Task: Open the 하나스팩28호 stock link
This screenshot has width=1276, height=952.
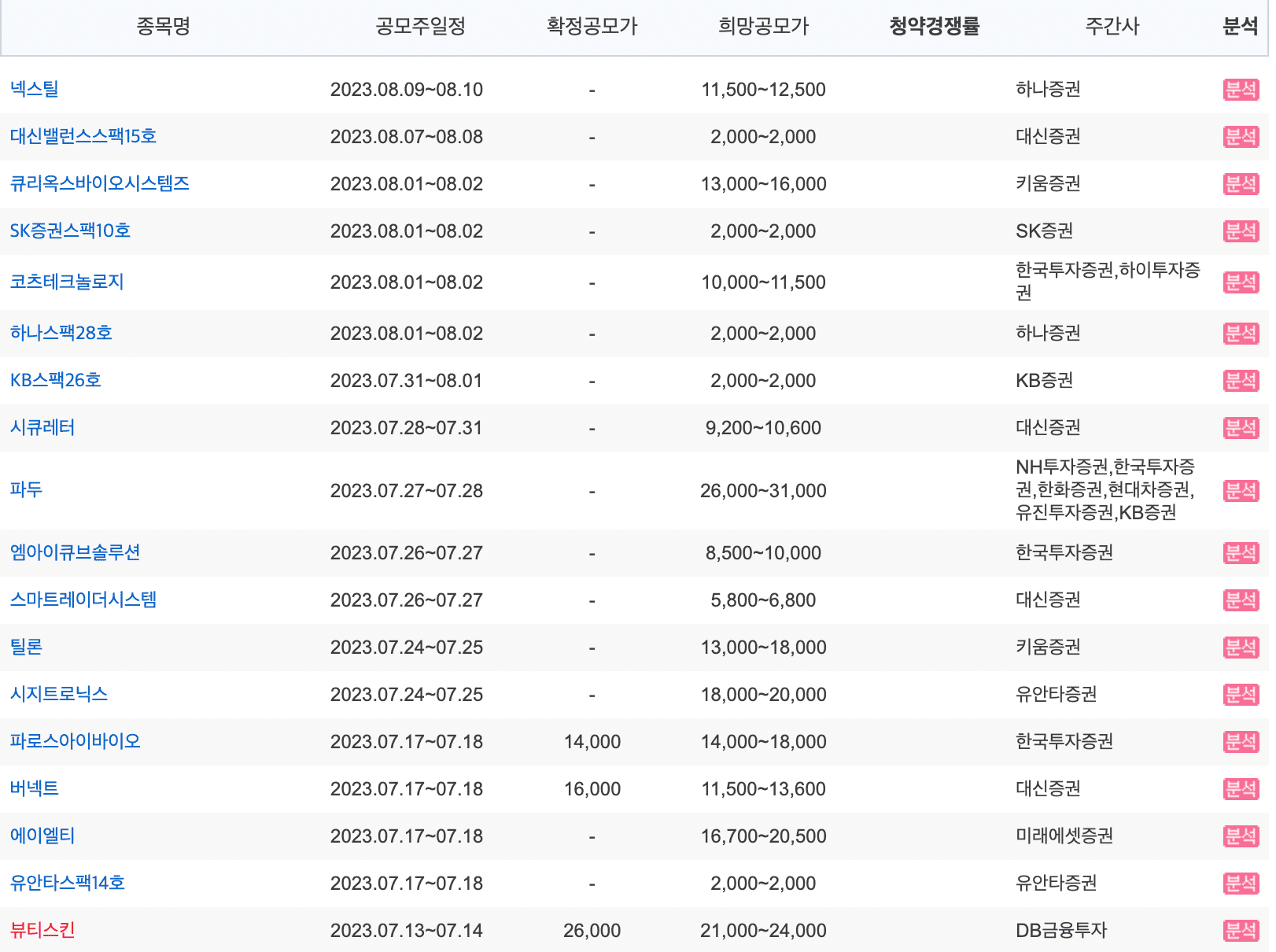Action: coord(61,333)
